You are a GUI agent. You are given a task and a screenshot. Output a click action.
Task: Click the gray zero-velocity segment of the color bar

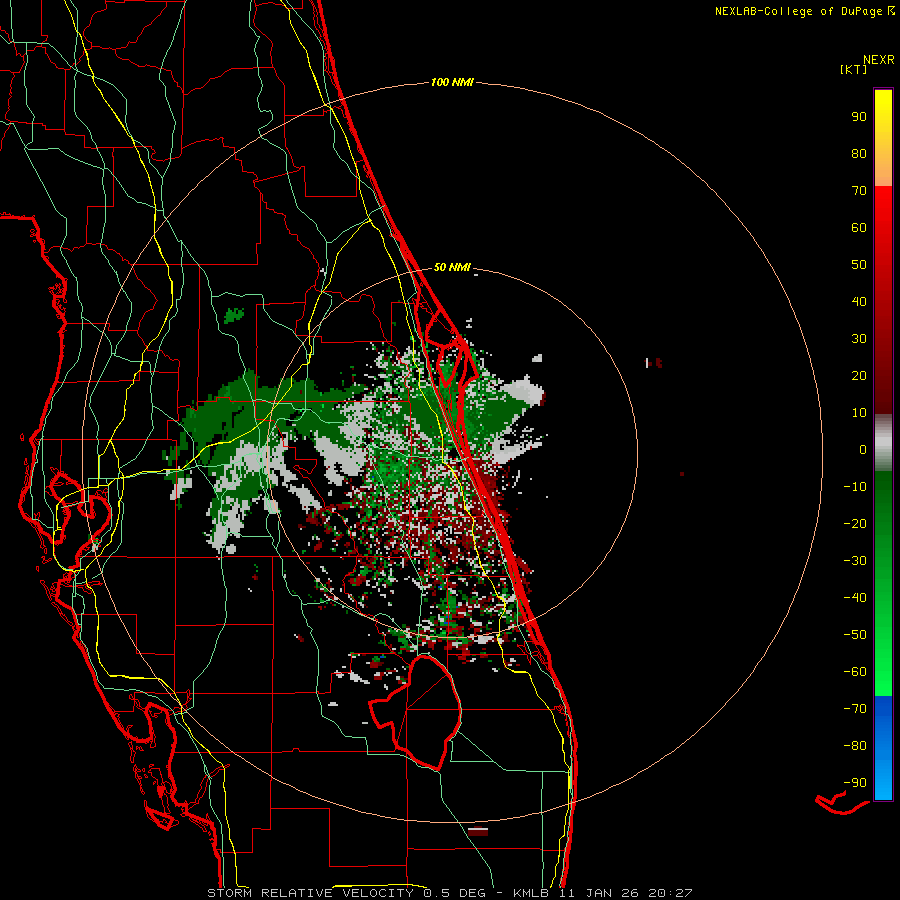click(x=883, y=442)
